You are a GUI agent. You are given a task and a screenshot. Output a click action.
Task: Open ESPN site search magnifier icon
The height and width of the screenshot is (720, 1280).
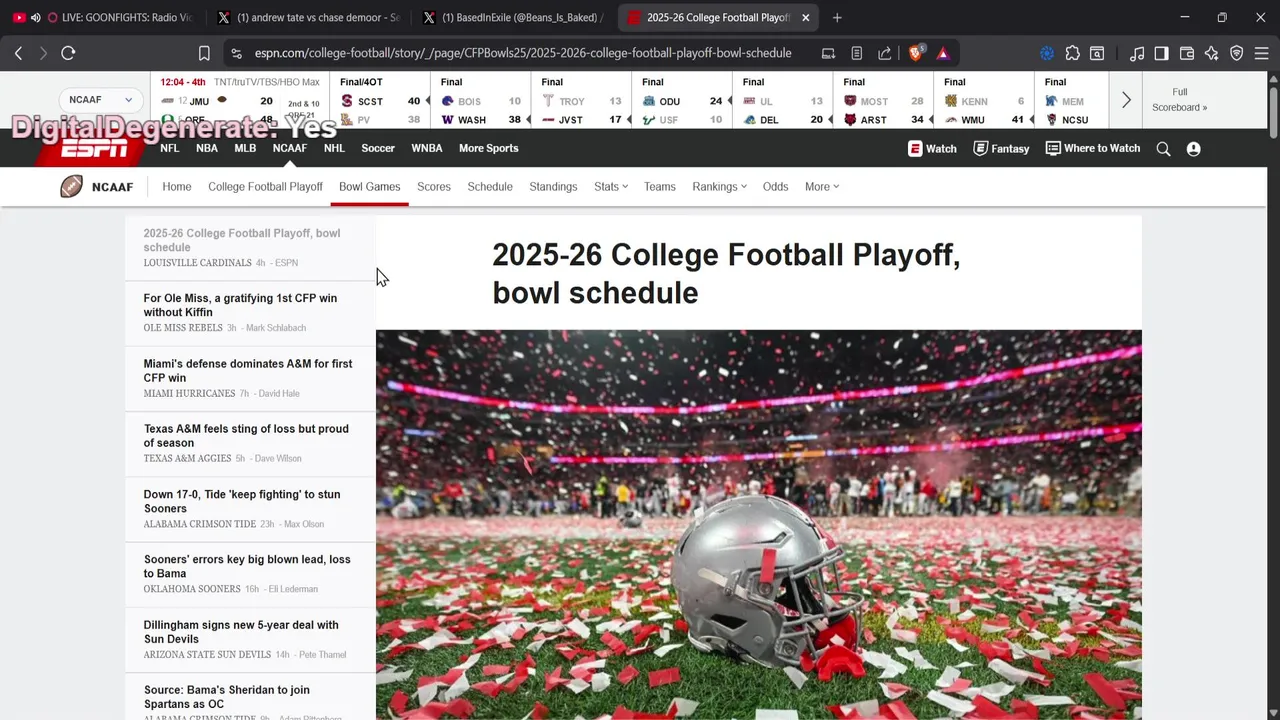(x=1163, y=148)
